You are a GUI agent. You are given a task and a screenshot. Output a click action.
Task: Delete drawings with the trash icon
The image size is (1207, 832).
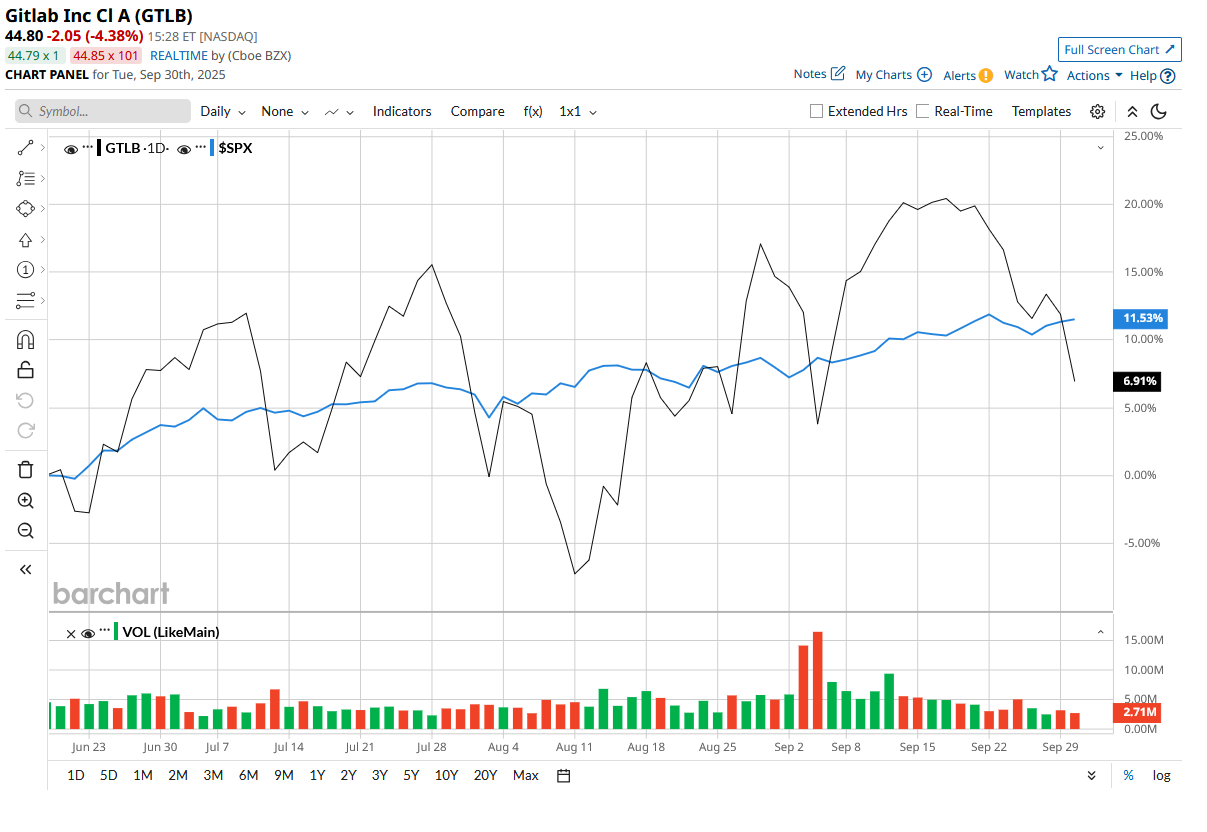26,470
